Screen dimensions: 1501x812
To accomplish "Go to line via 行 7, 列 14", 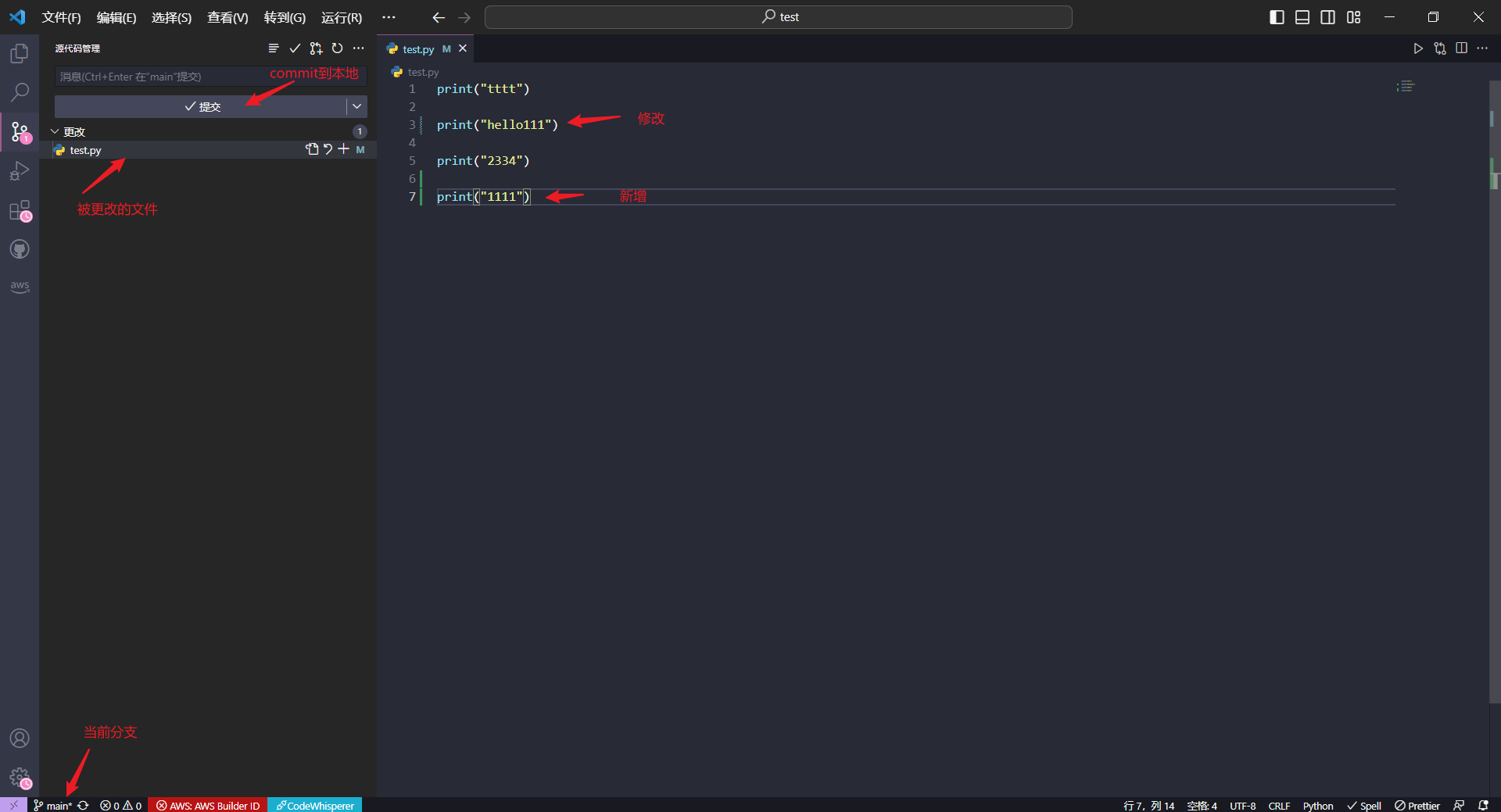I will tap(1148, 805).
